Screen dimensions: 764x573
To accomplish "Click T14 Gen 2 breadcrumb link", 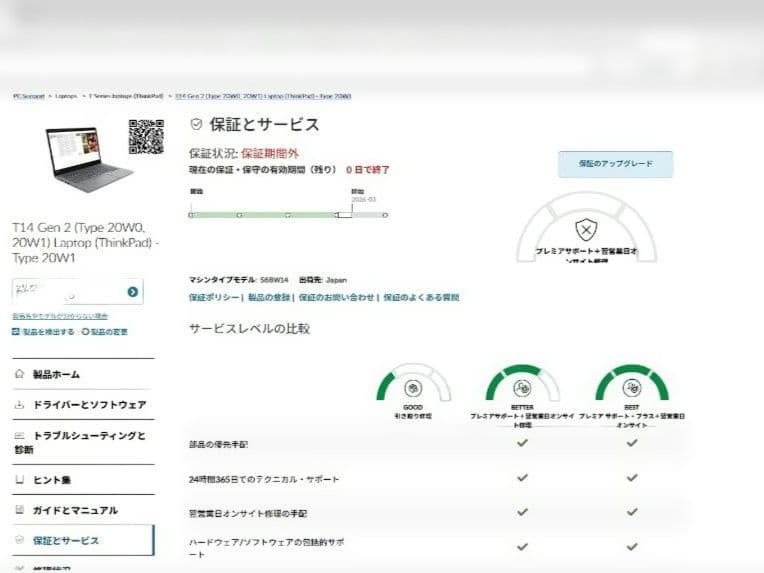I will (263, 96).
